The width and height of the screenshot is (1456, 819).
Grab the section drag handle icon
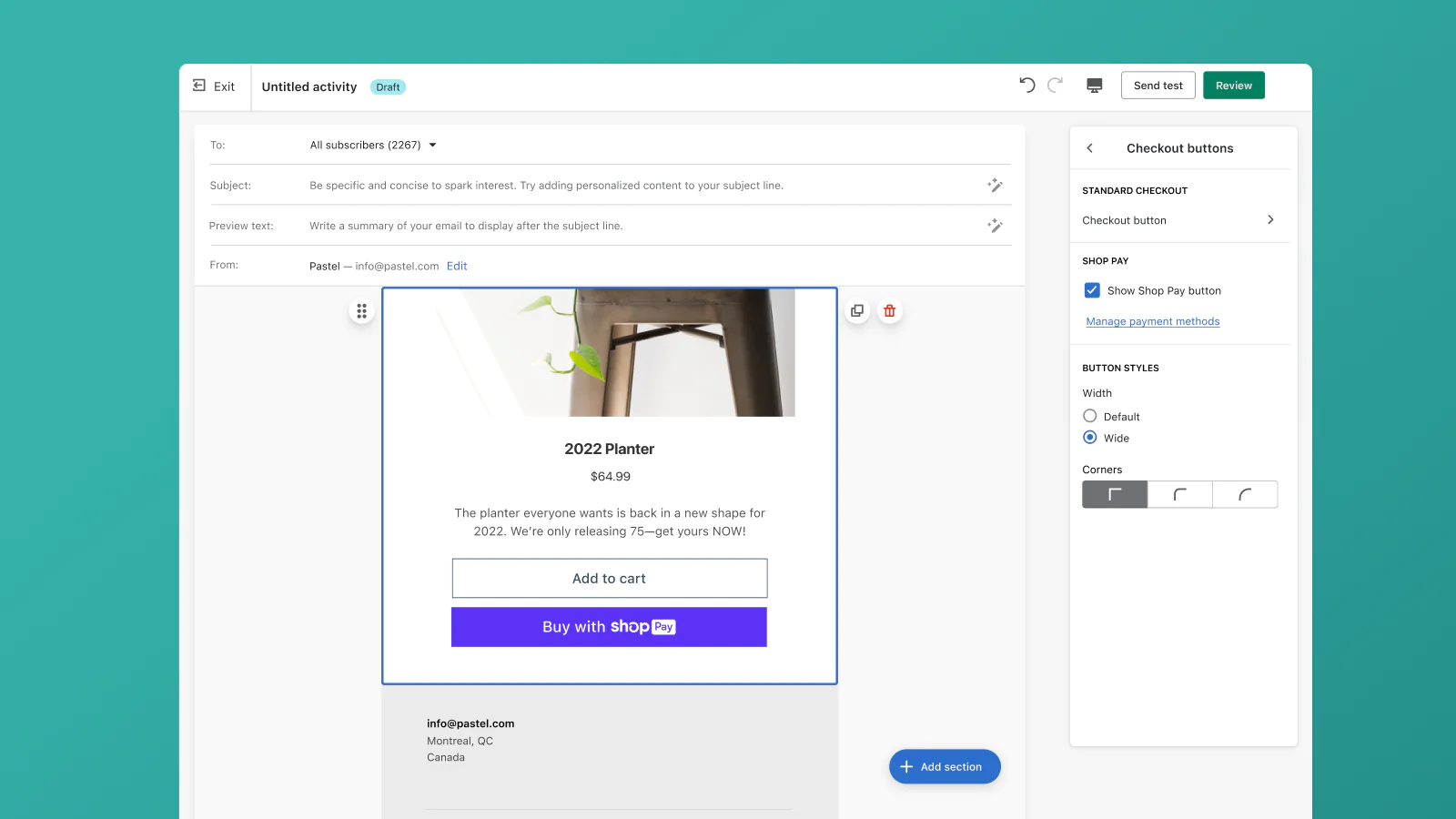pos(361,311)
